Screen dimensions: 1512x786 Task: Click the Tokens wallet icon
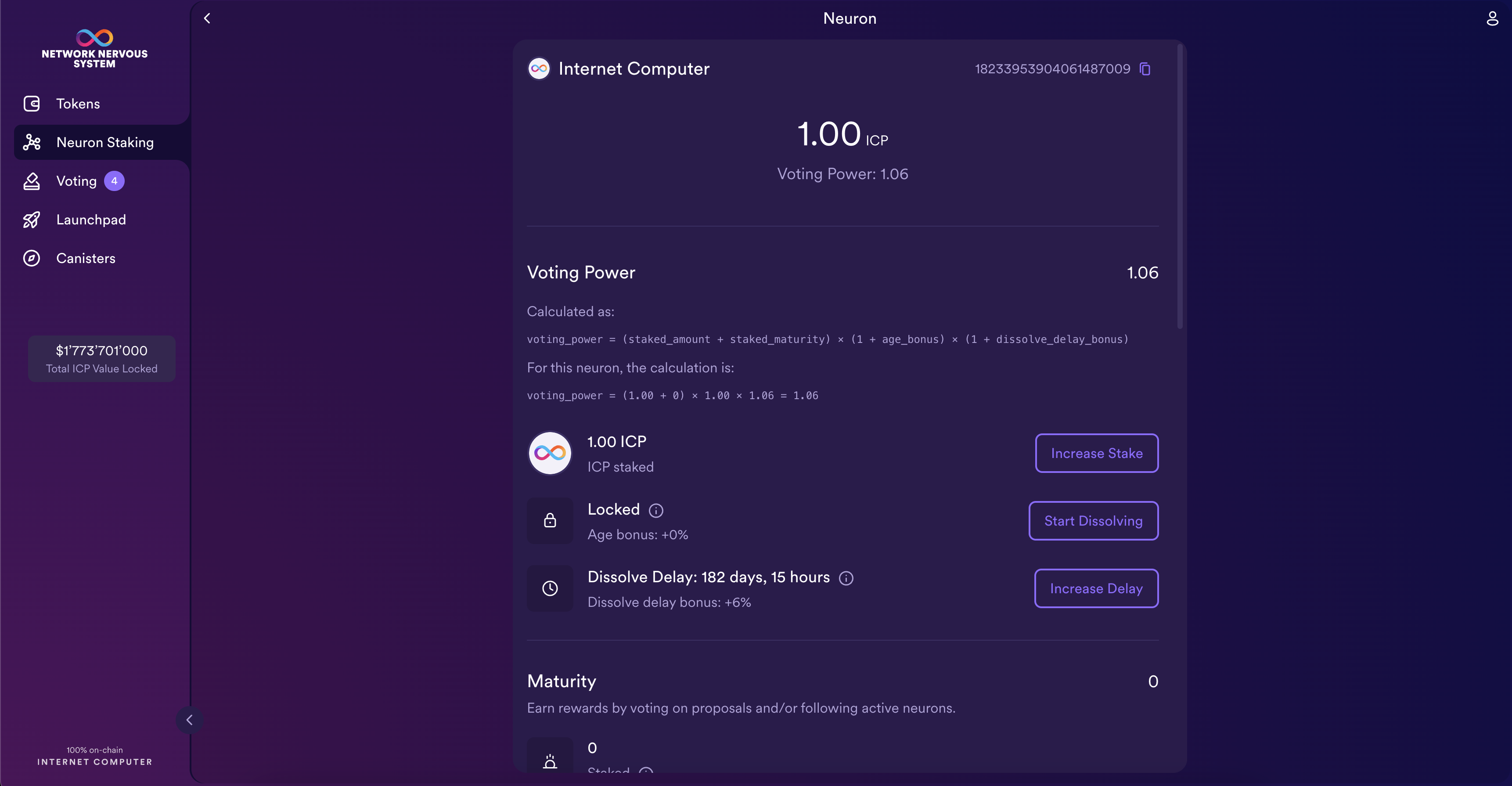(x=32, y=104)
